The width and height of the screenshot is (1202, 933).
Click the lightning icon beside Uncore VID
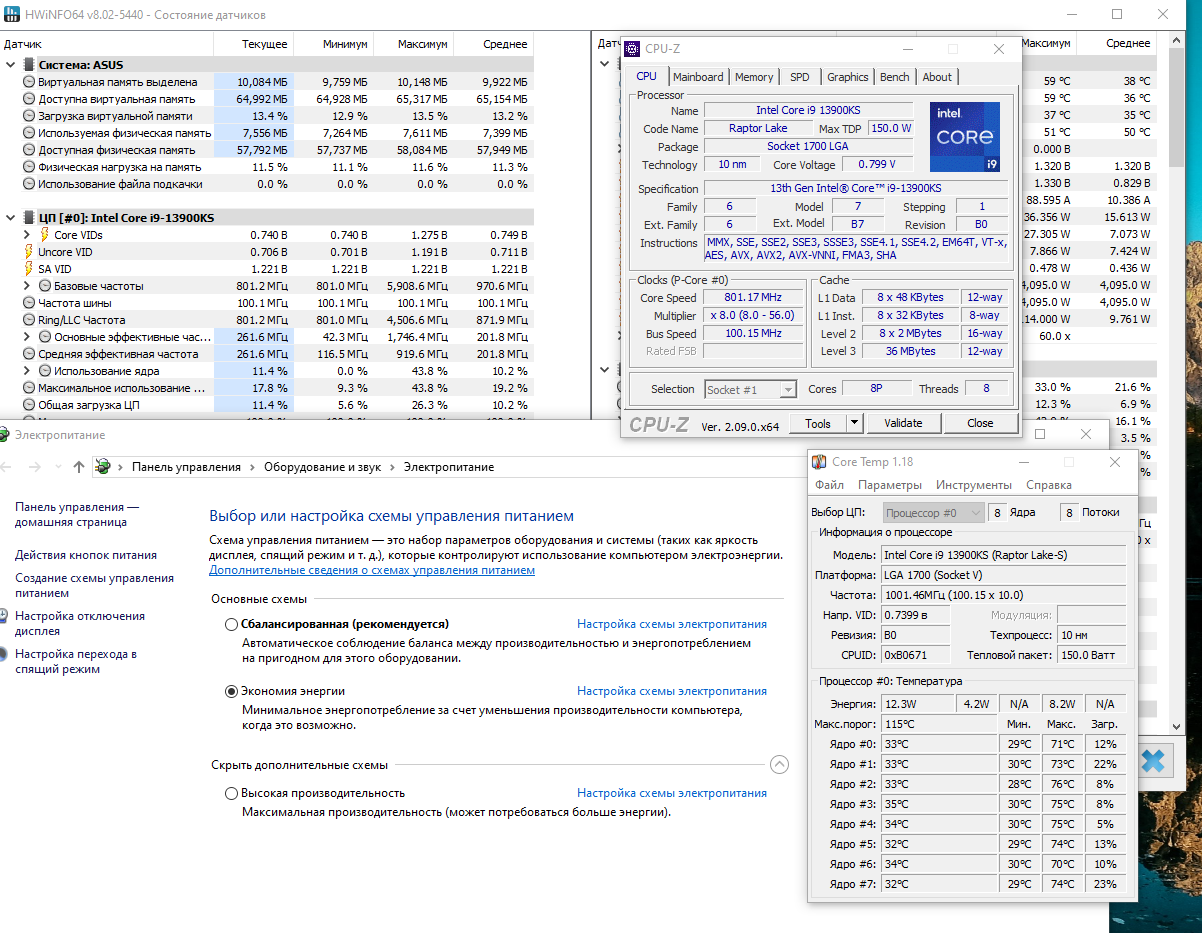(28, 252)
